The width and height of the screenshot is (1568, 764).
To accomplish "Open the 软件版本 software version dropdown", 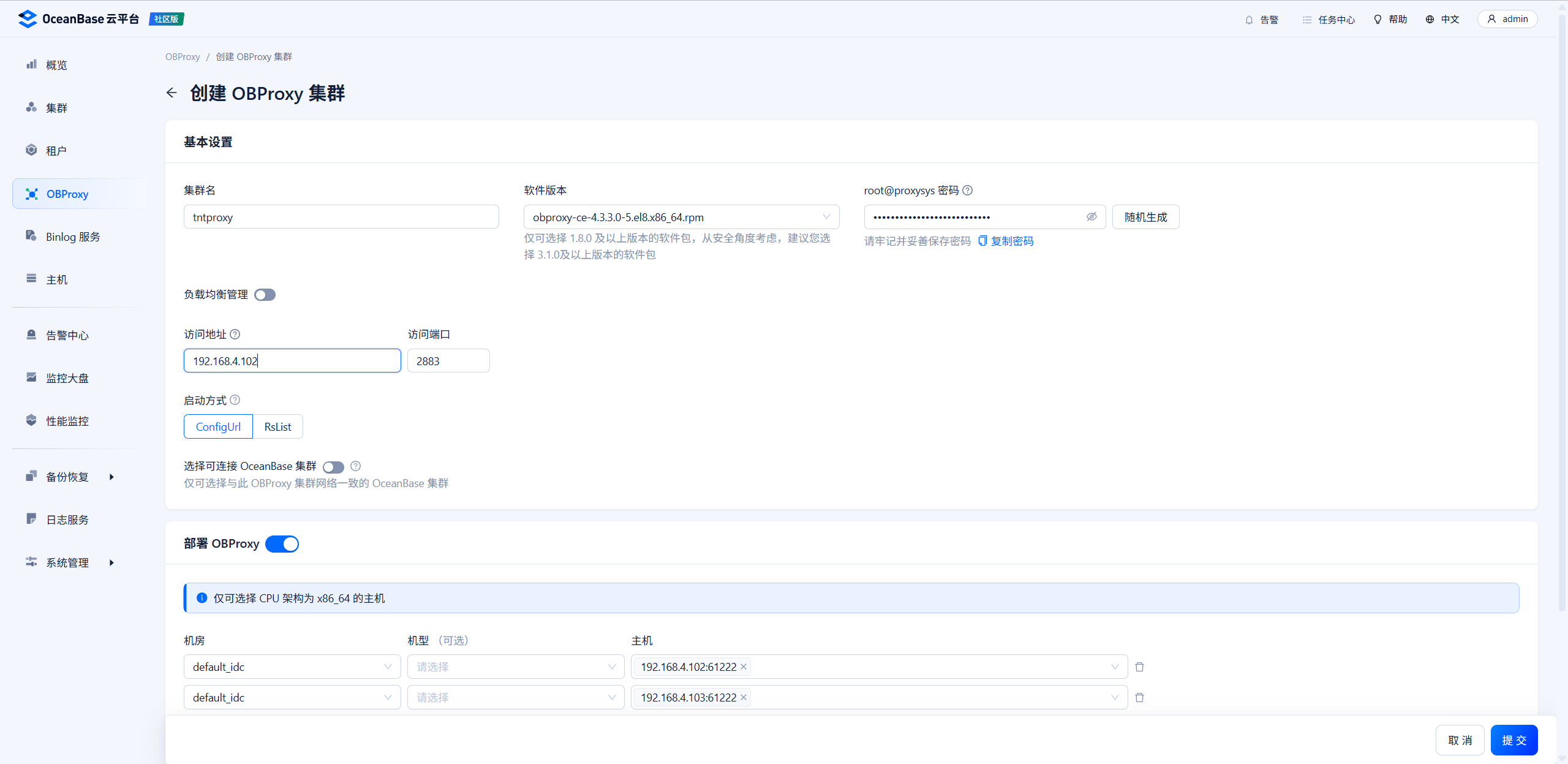I will 680,216.
